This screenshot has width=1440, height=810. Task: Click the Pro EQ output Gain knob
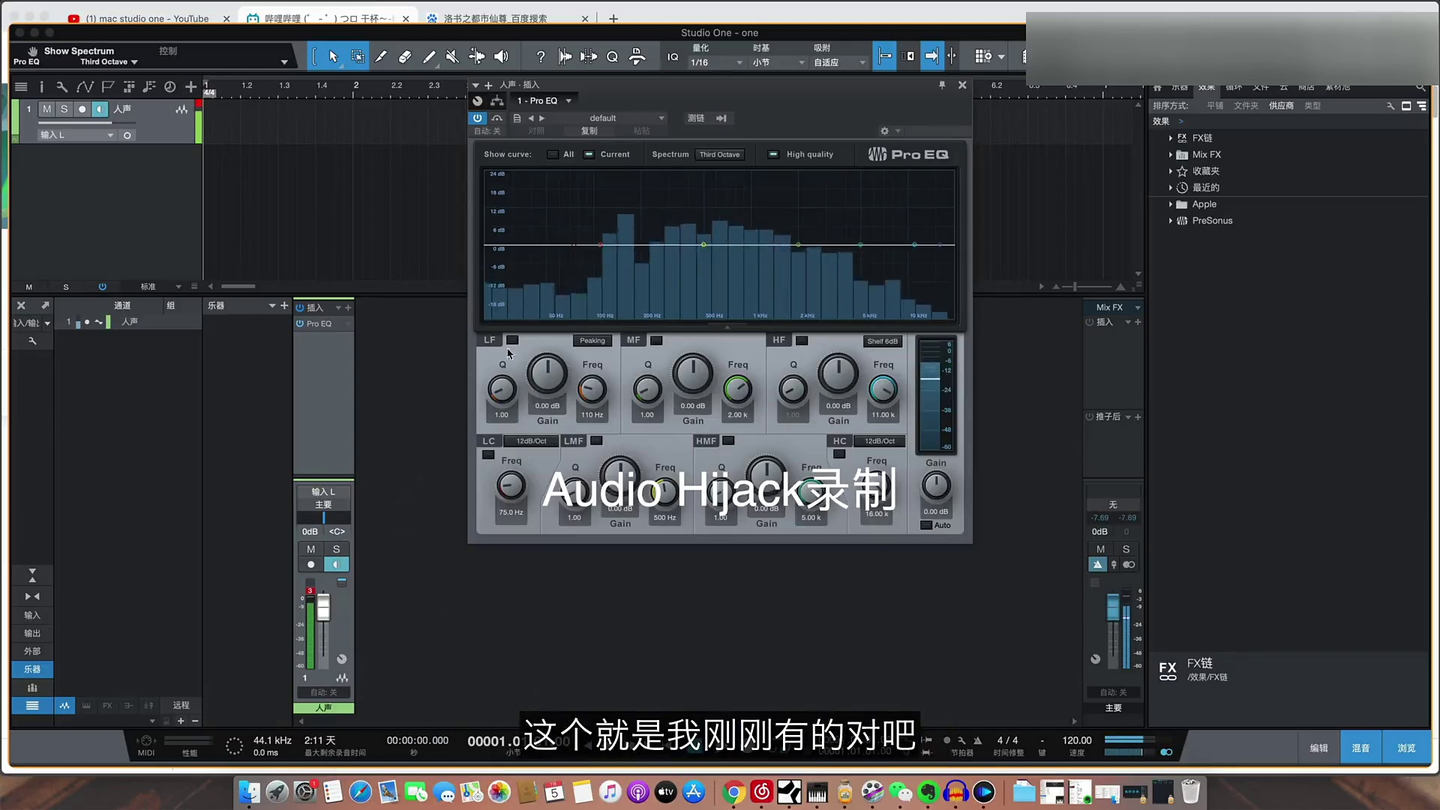point(936,486)
